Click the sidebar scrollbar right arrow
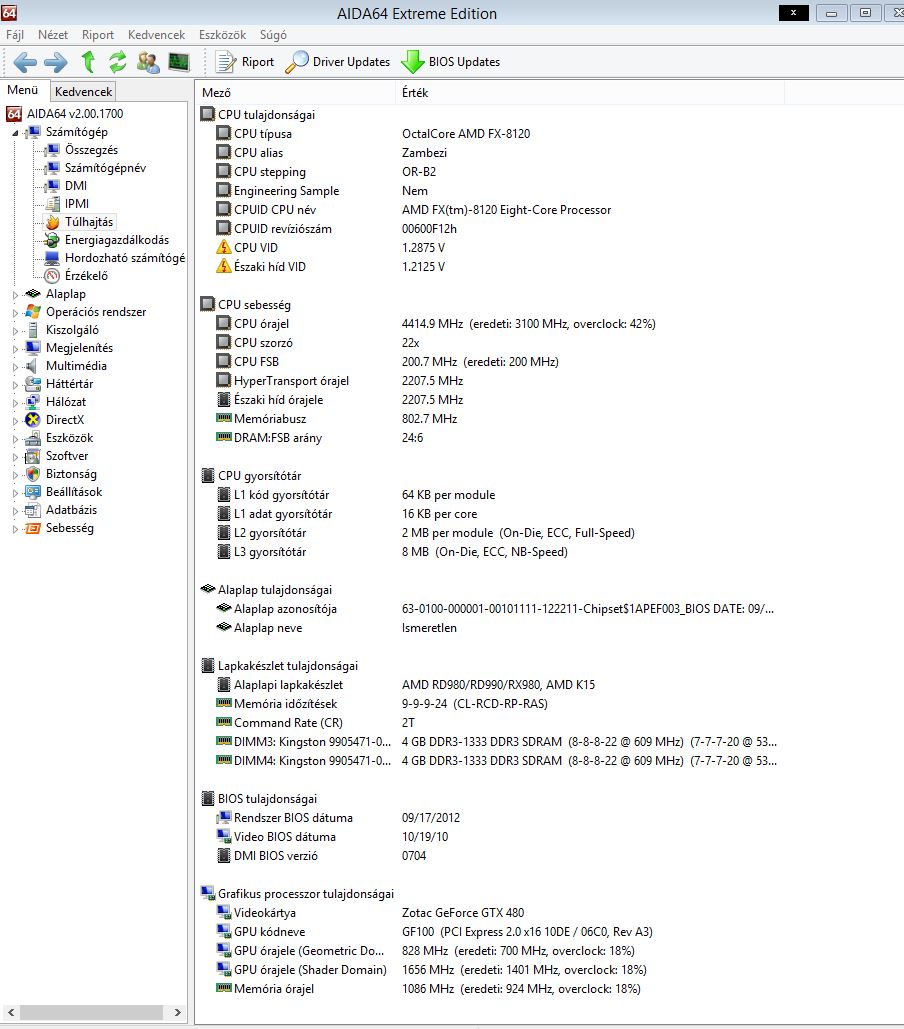 (x=177, y=1013)
